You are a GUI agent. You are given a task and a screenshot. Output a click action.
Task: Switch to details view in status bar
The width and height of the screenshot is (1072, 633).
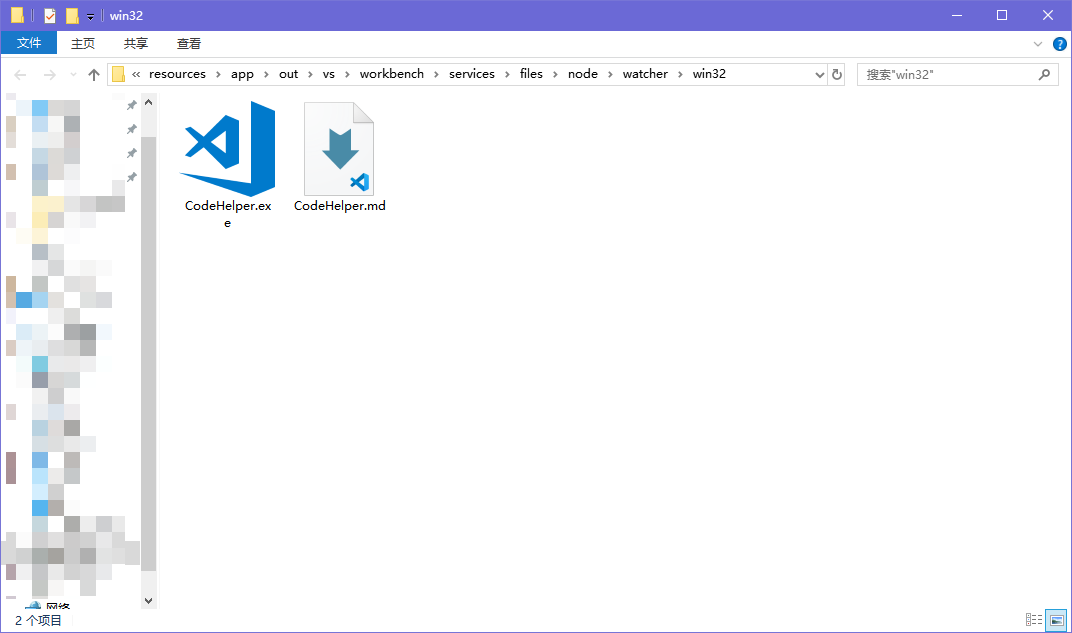coord(1035,619)
